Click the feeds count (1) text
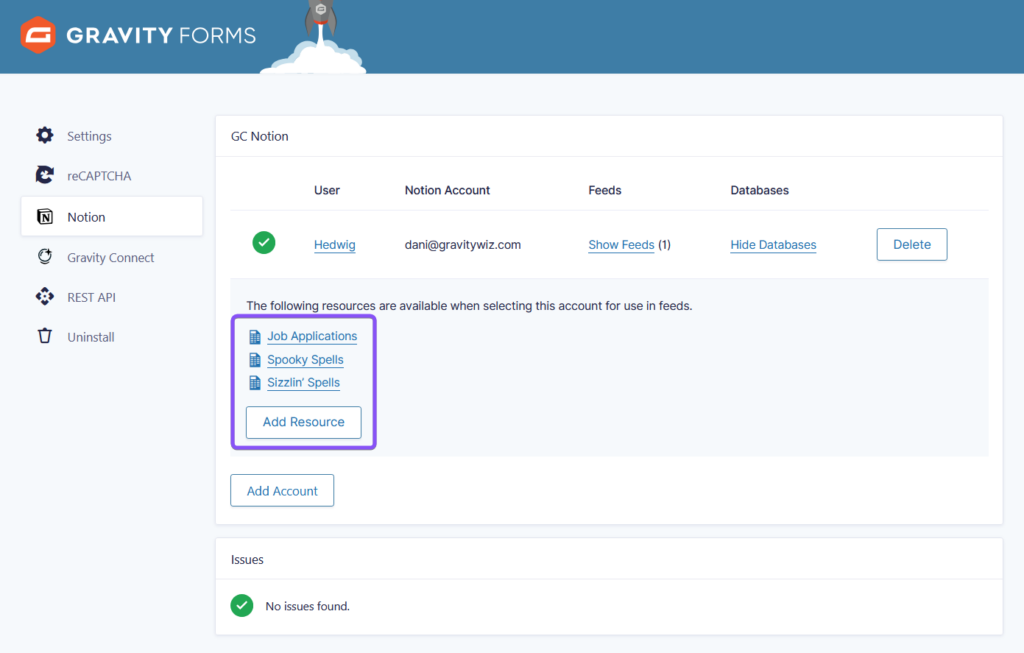1024x653 pixels. tap(664, 245)
